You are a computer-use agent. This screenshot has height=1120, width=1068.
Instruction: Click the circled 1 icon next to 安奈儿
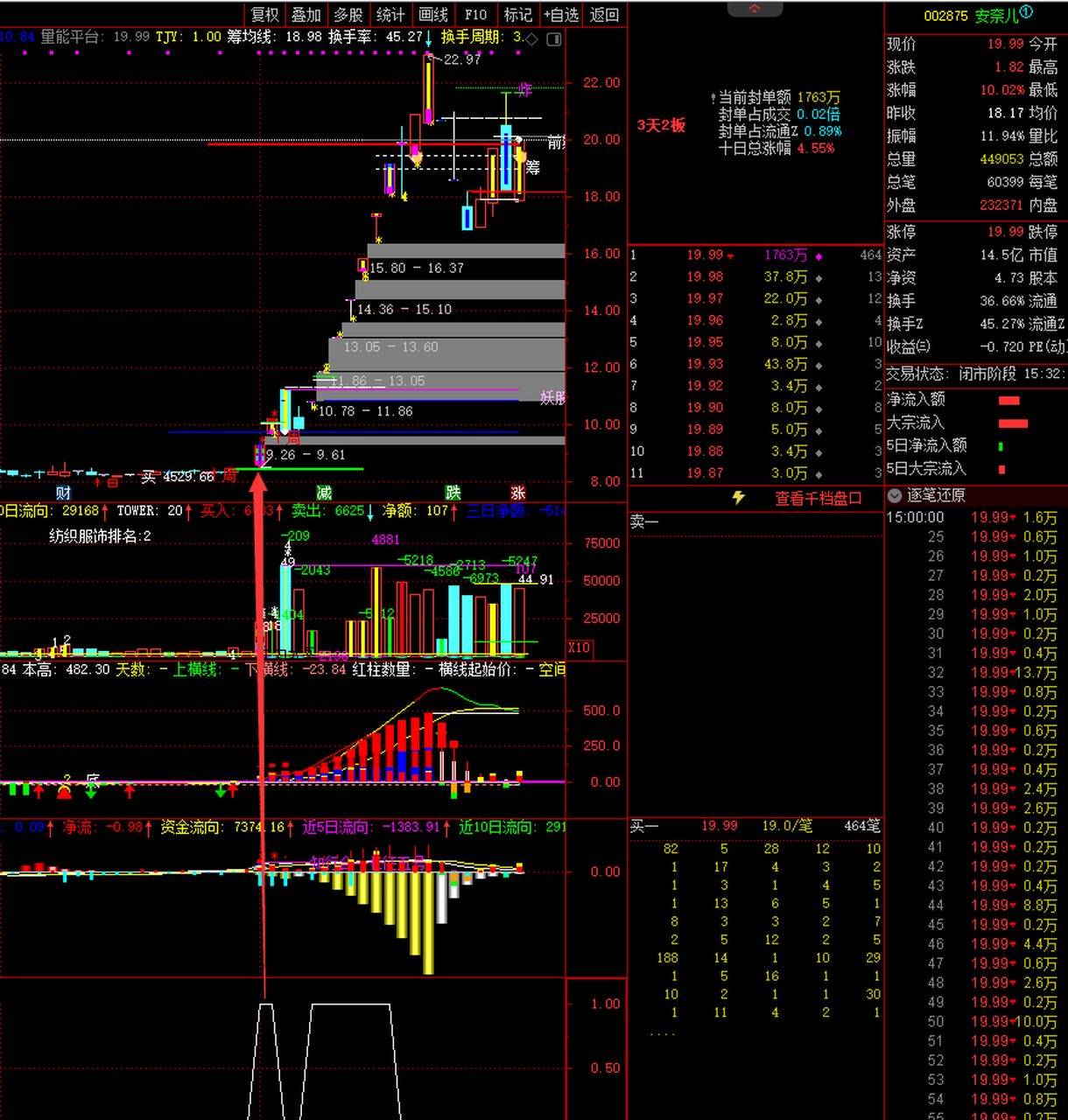[1026, 13]
